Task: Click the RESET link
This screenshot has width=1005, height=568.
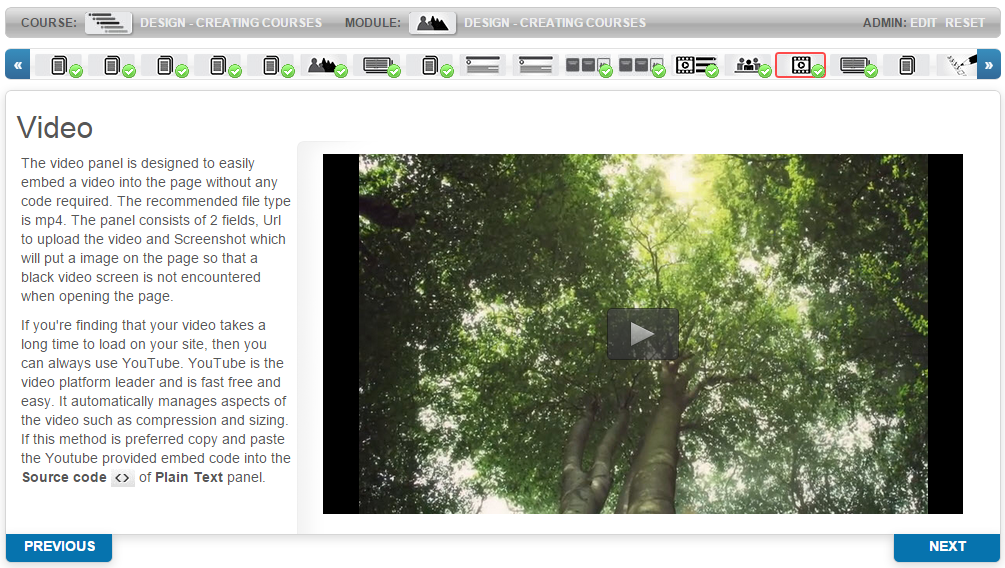Action: coord(965,23)
